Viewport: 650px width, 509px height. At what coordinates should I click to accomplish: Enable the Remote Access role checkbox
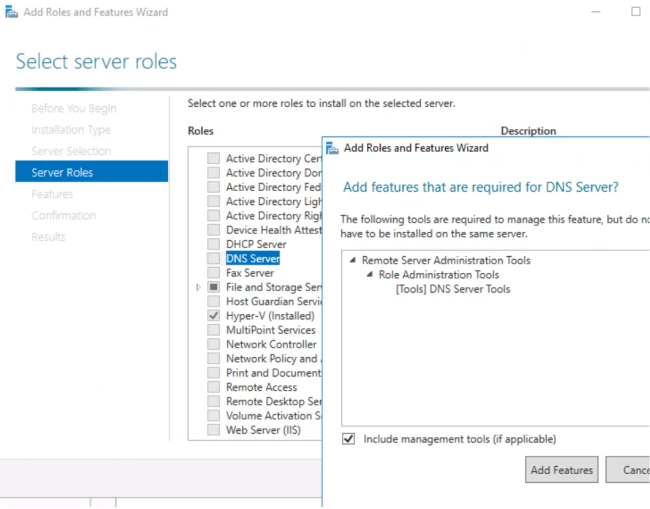[x=213, y=387]
